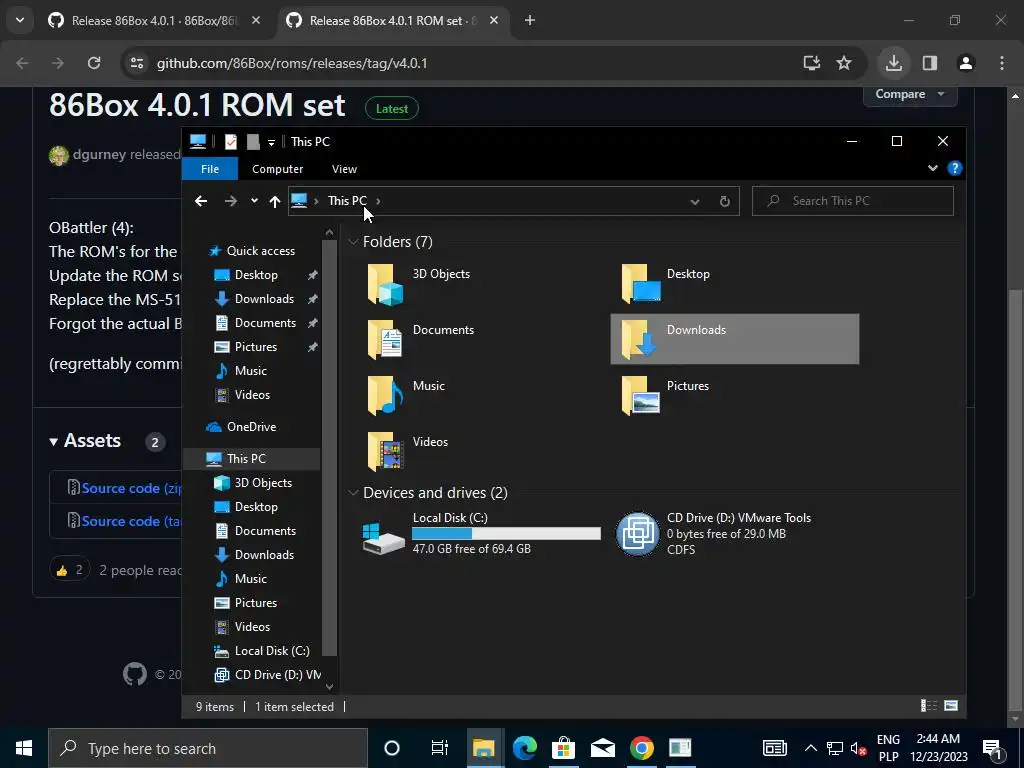
Task: Click chevron after This PC breadcrumb
Action: click(378, 201)
